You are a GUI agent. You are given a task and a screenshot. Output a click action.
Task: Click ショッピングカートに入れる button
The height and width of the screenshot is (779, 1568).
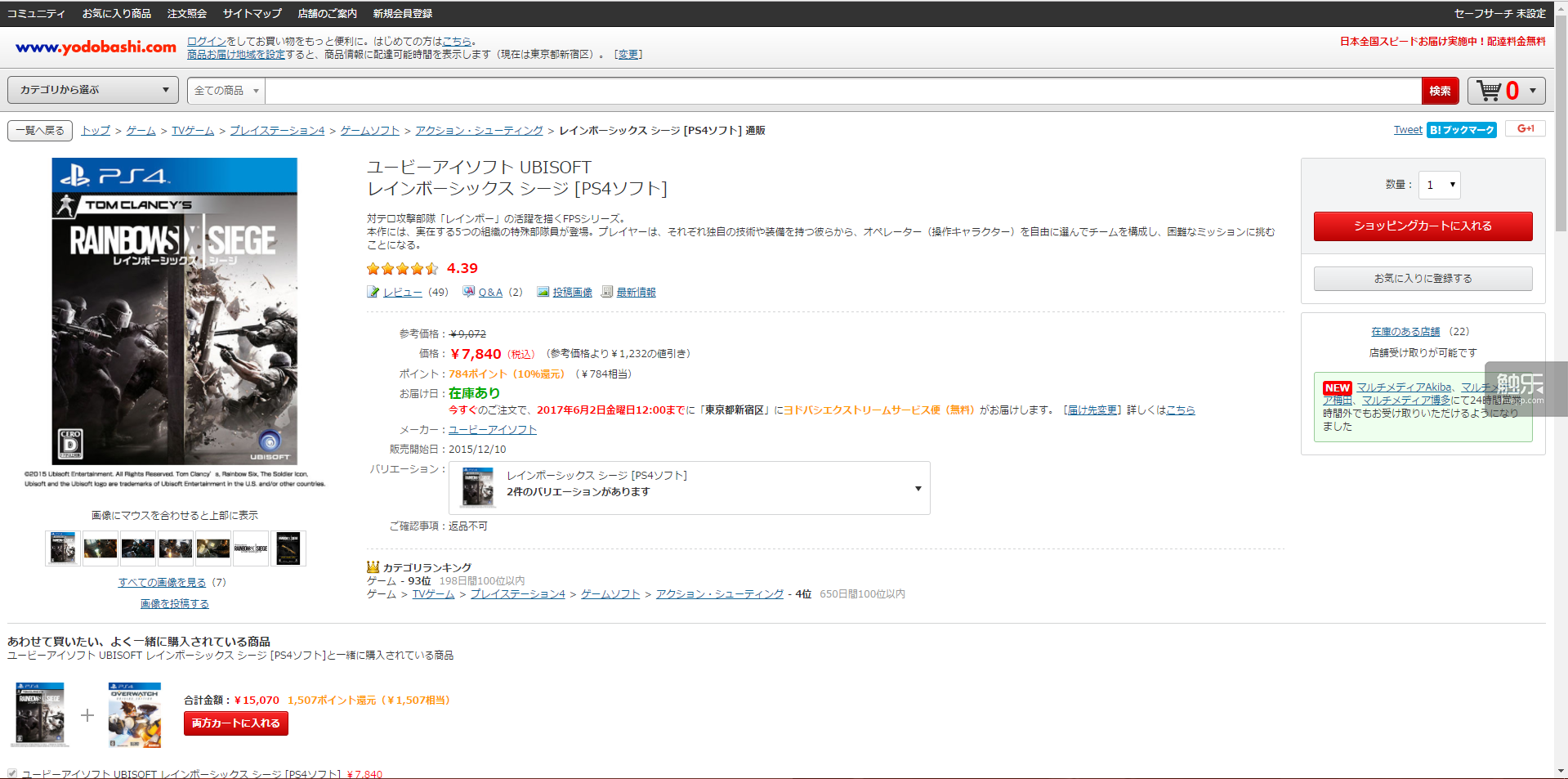(x=1423, y=226)
